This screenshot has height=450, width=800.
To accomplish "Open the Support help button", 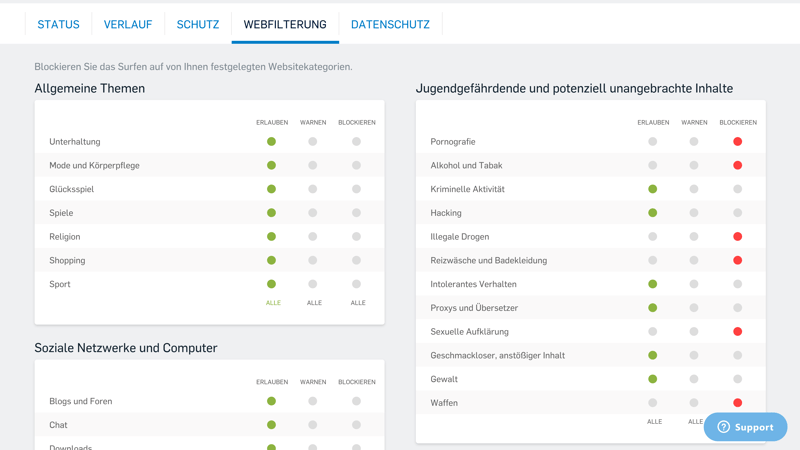I will coord(745,427).
